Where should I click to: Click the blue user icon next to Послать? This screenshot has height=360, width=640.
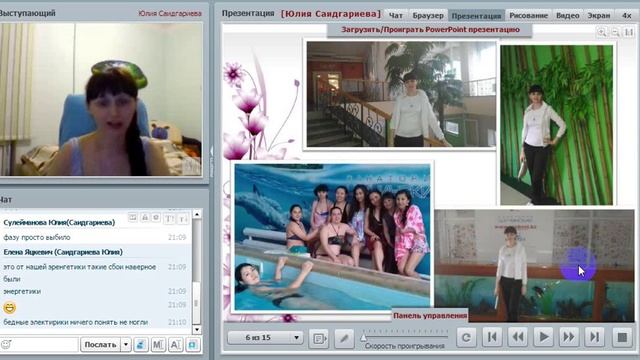[x=140, y=345]
